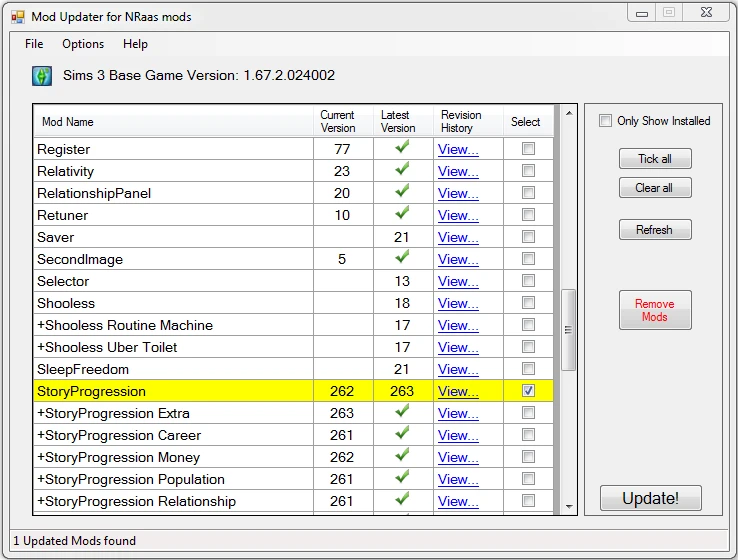This screenshot has width=738, height=560.
Task: Click the Latest Version column header
Action: pos(403,122)
